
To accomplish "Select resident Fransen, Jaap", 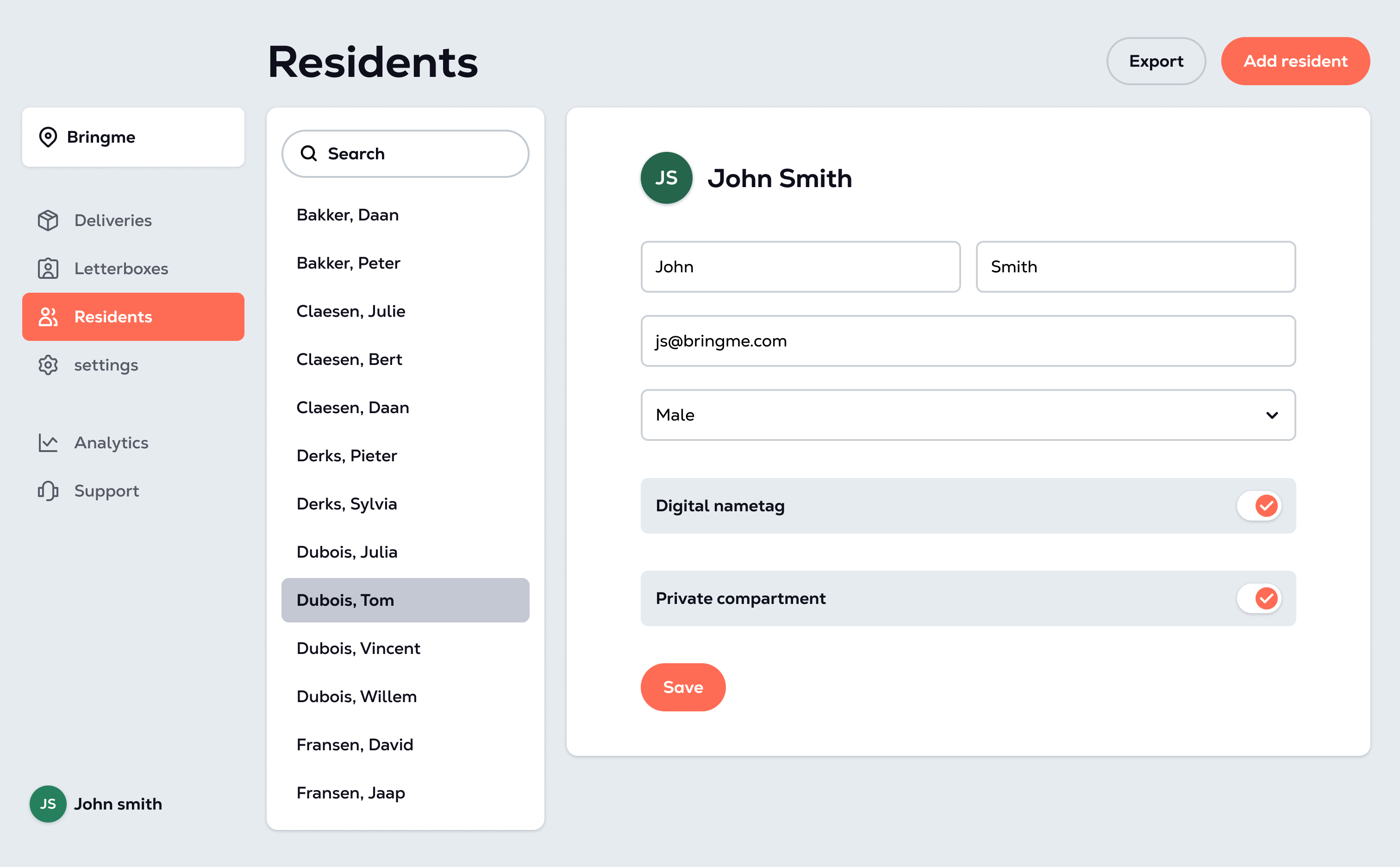I will (405, 792).
